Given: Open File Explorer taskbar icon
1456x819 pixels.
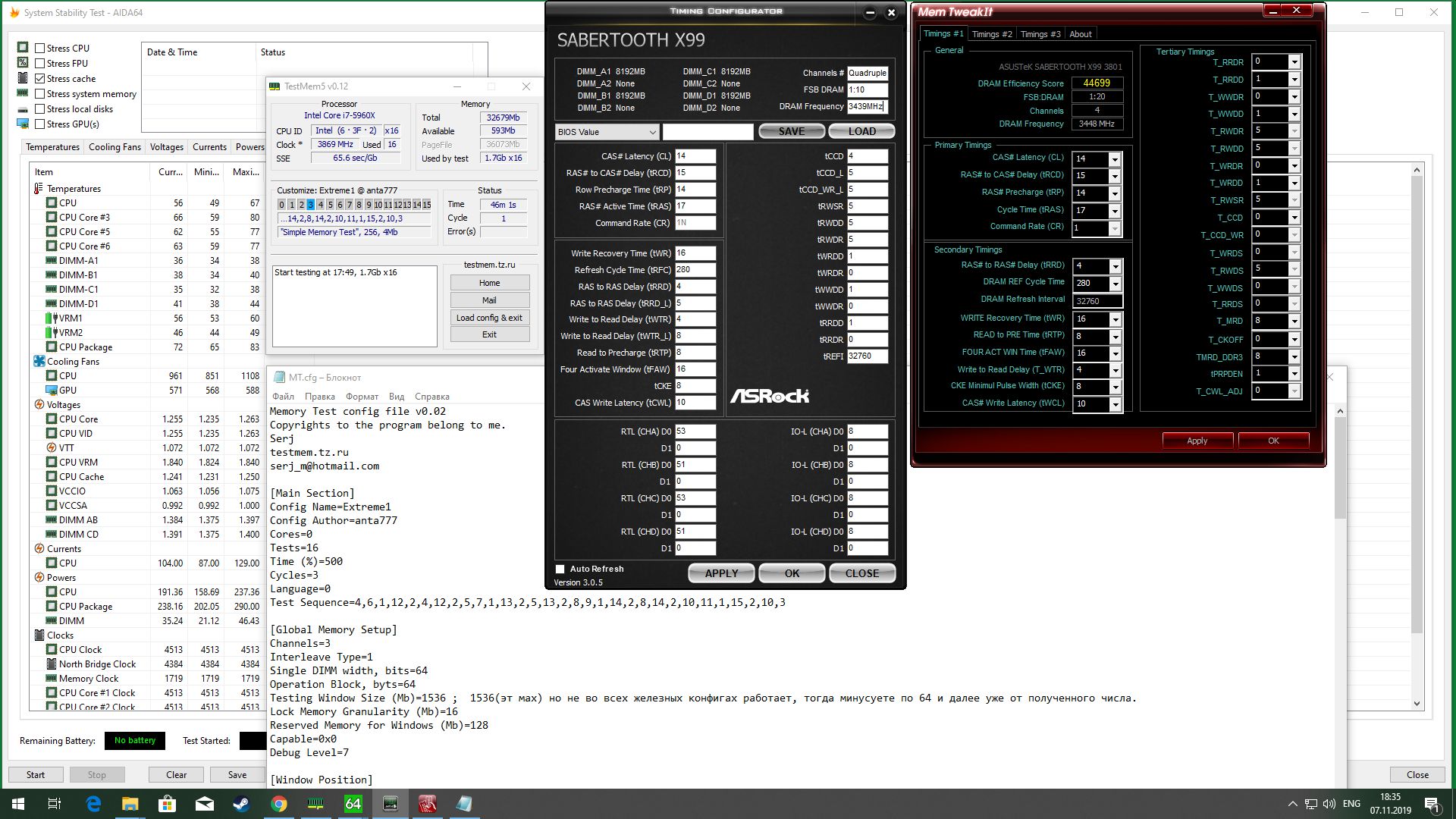Looking at the screenshot, I should click(x=130, y=804).
